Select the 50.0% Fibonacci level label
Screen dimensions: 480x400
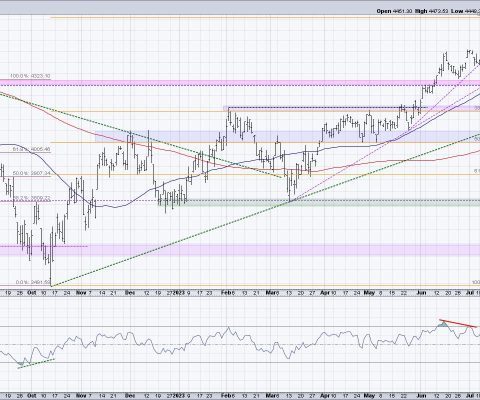click(31, 173)
